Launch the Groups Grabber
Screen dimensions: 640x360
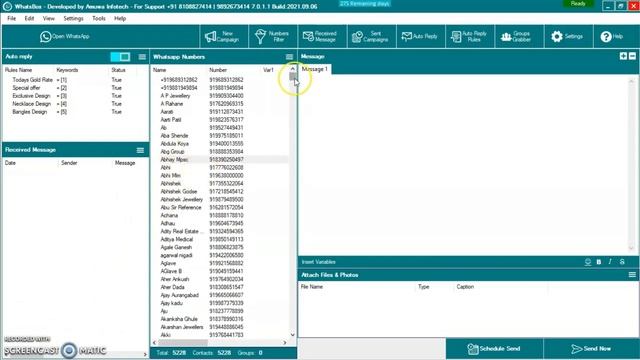pyautogui.click(x=518, y=36)
